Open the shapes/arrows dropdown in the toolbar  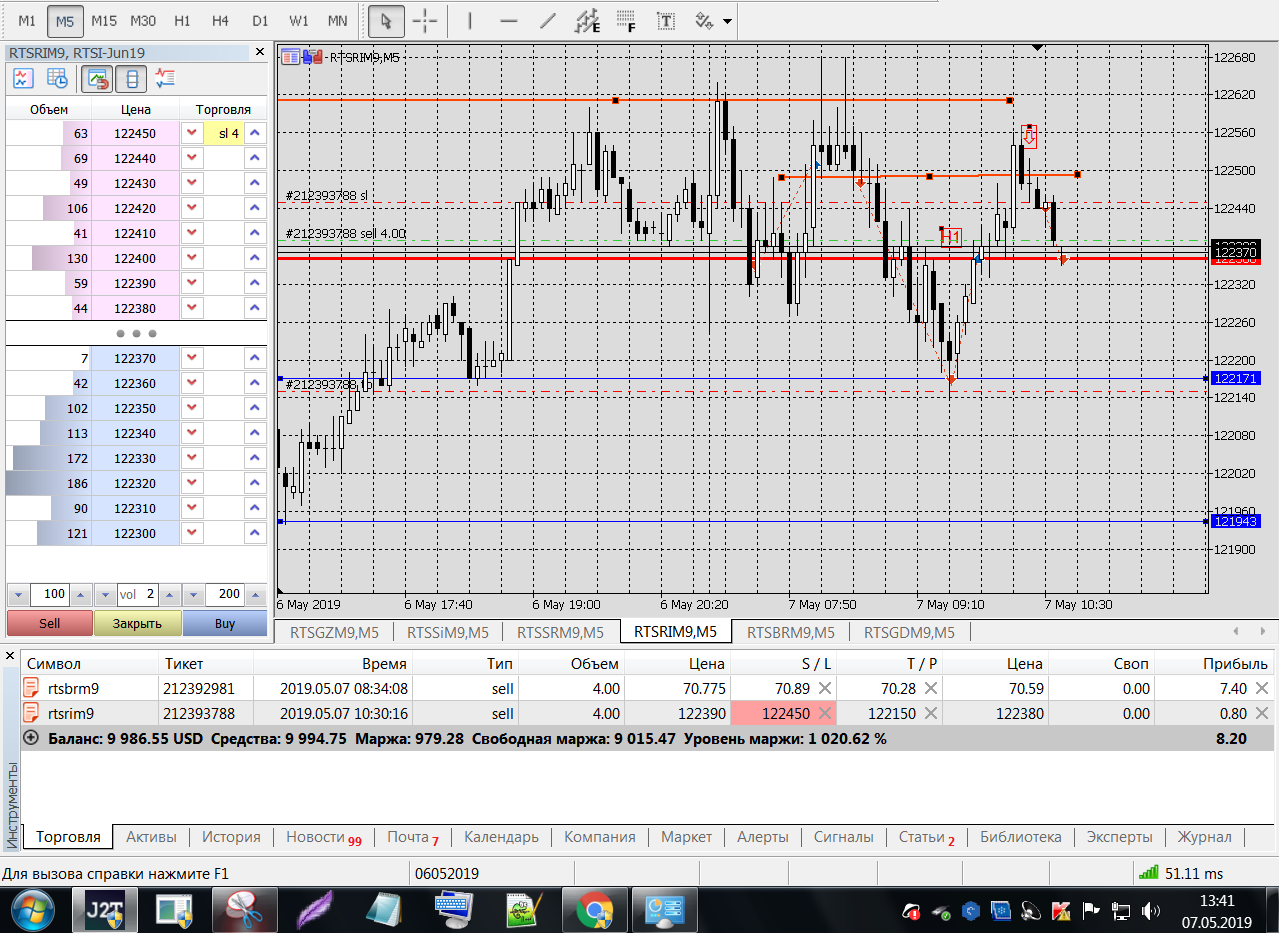click(726, 21)
